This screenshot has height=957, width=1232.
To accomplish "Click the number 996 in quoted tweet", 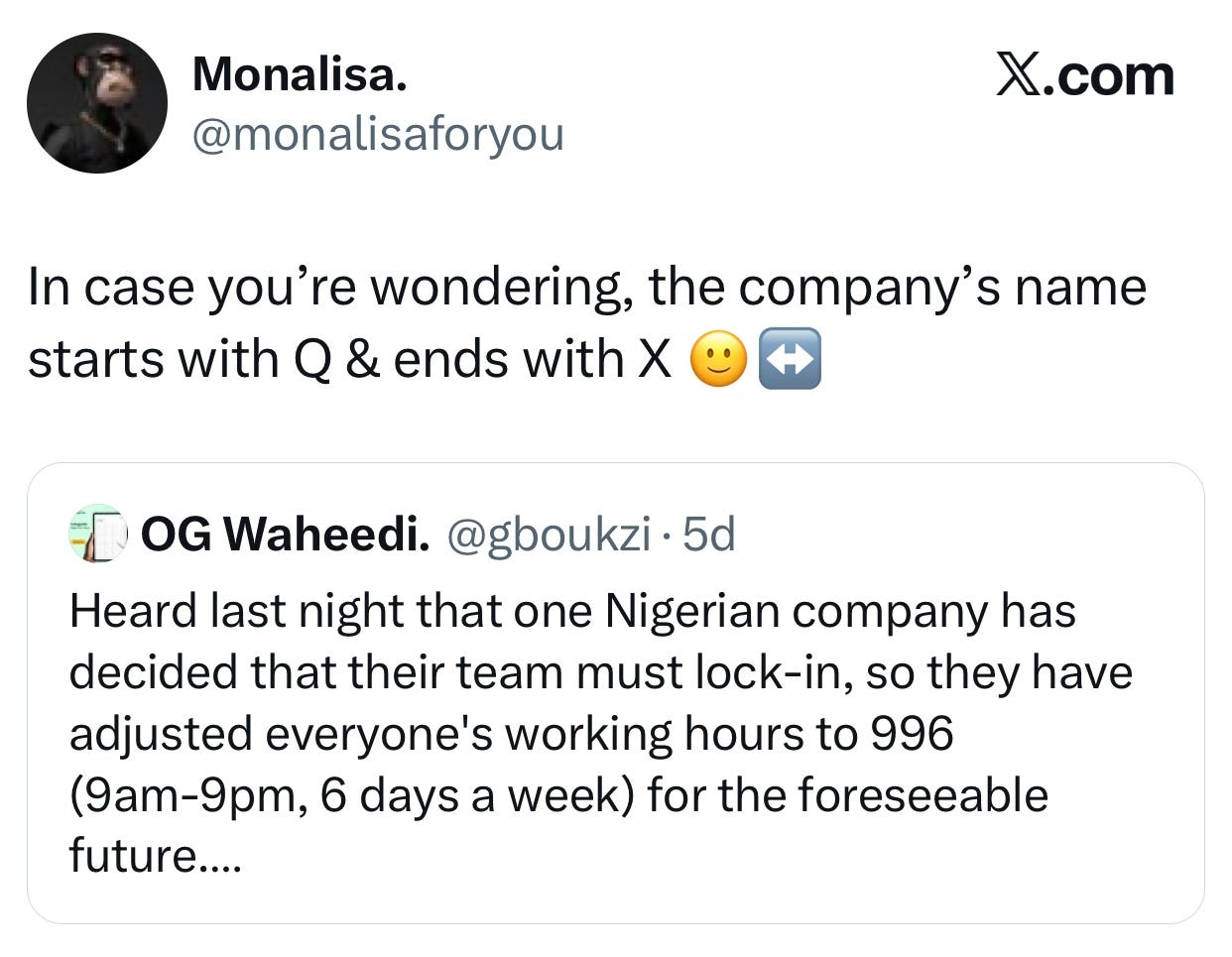I will pos(911,734).
